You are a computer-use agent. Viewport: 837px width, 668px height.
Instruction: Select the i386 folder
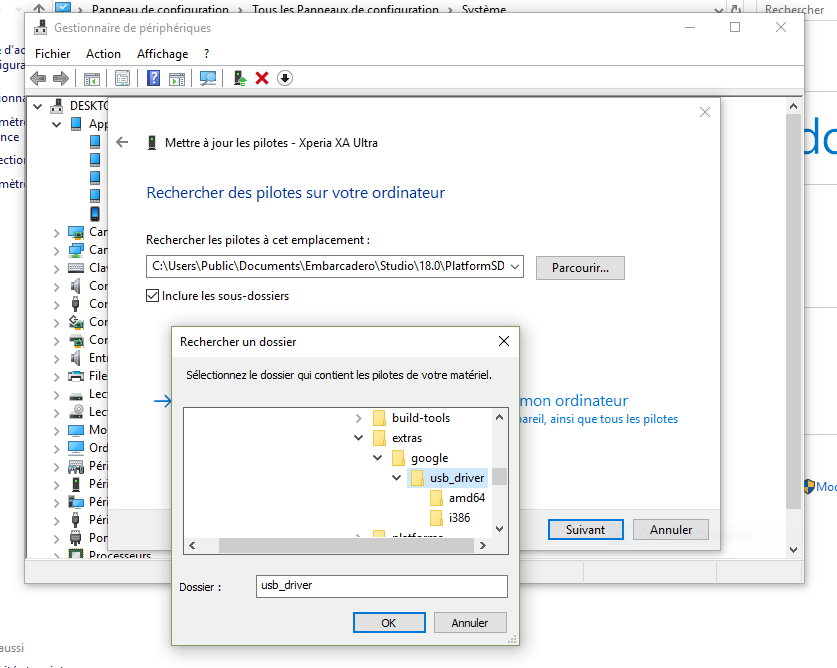pos(451,517)
